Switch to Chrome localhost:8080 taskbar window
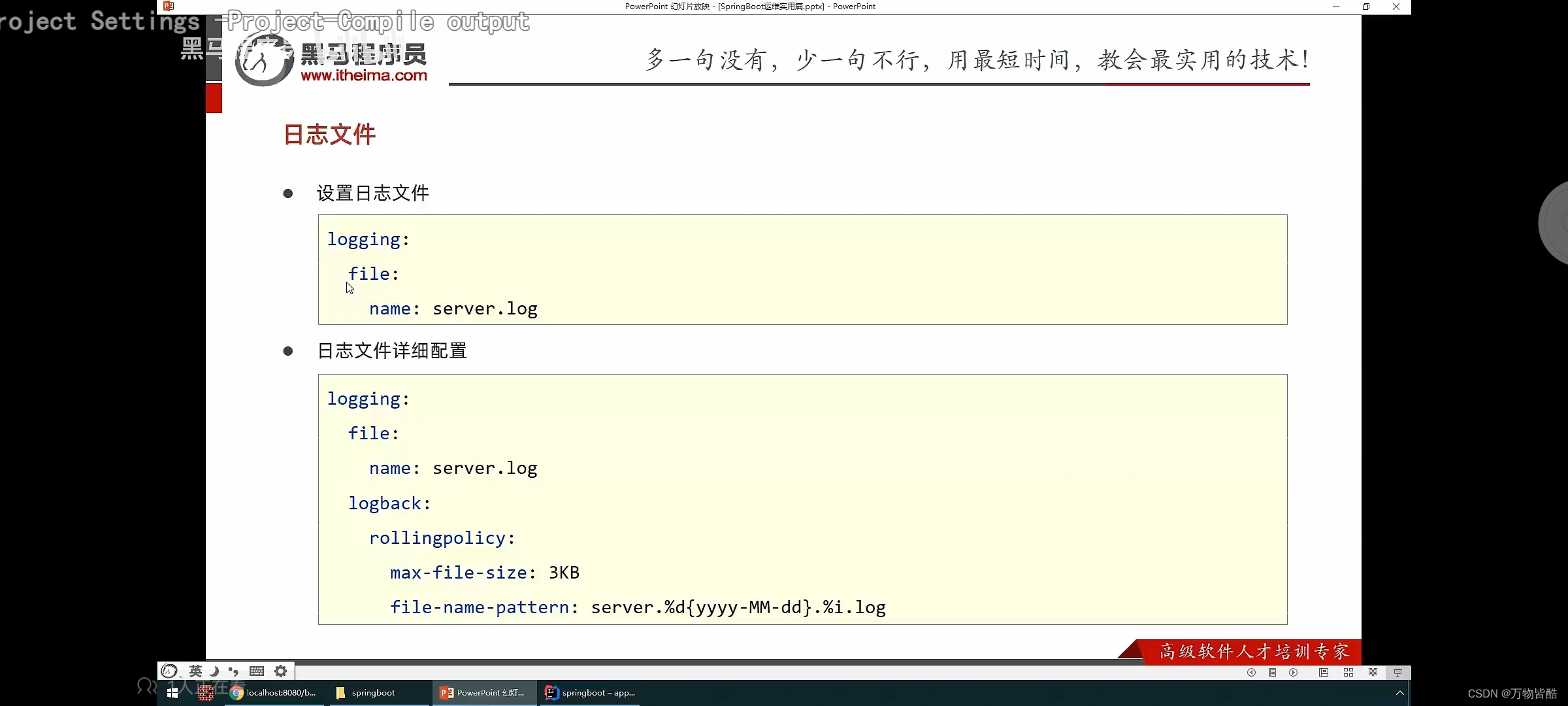Image resolution: width=1568 pixels, height=706 pixels. click(274, 693)
